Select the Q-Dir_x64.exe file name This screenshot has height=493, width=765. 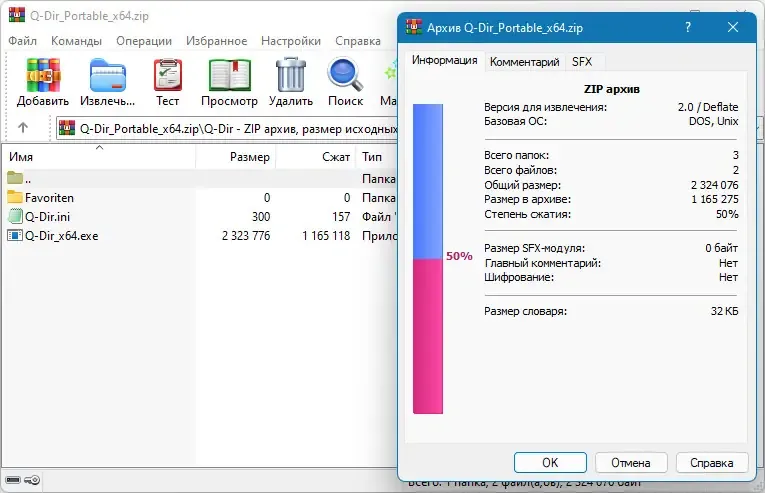click(x=61, y=236)
